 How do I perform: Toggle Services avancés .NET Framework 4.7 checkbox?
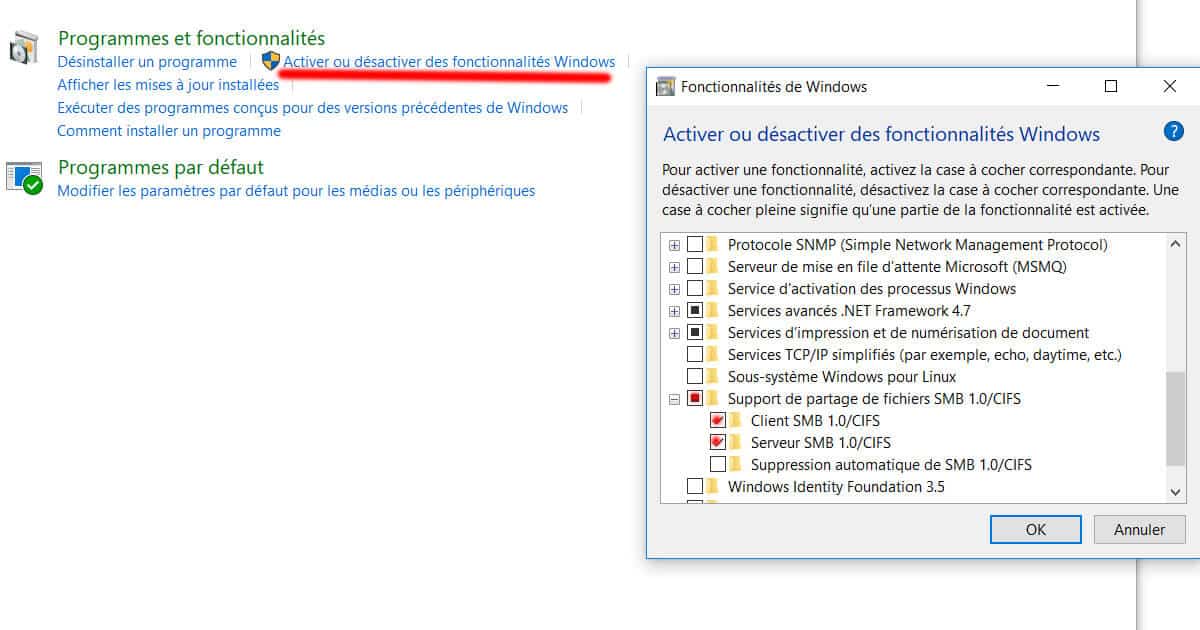point(695,311)
